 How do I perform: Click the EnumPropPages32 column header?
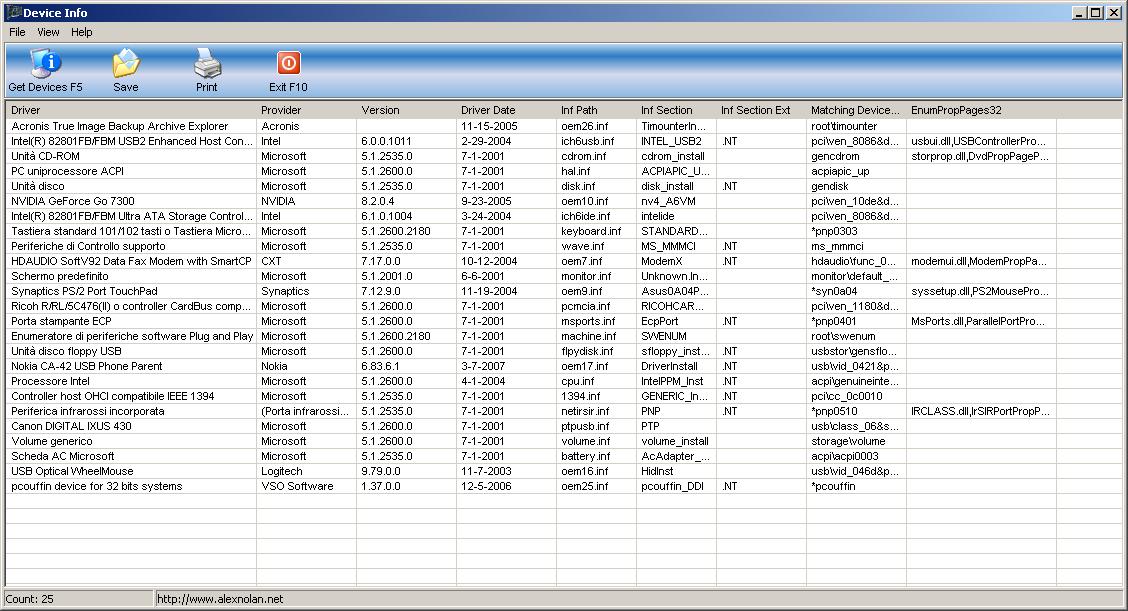(981, 110)
